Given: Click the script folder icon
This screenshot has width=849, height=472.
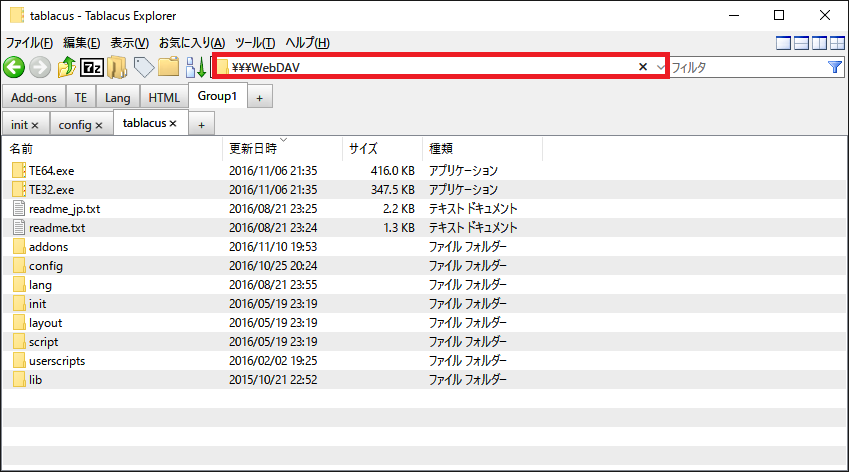Looking at the screenshot, I should 19,342.
